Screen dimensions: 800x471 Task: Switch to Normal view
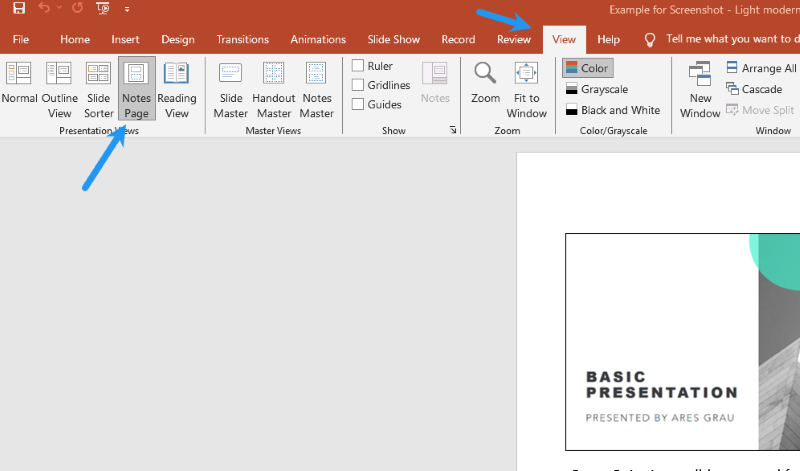19,84
